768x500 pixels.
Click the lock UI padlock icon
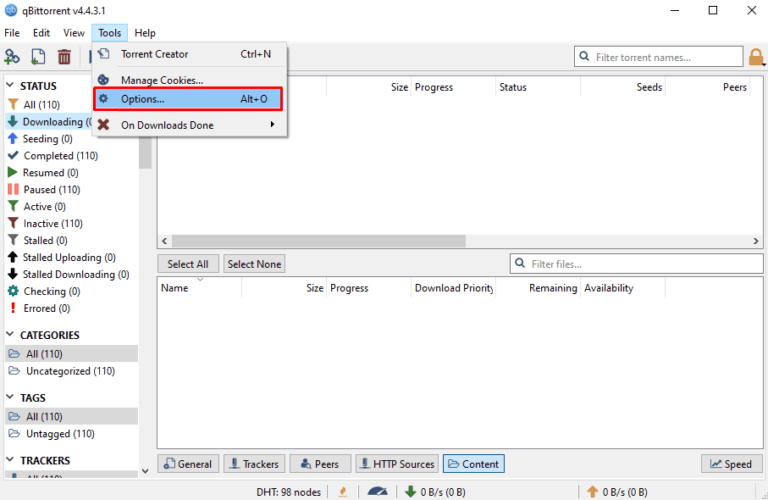click(x=756, y=57)
